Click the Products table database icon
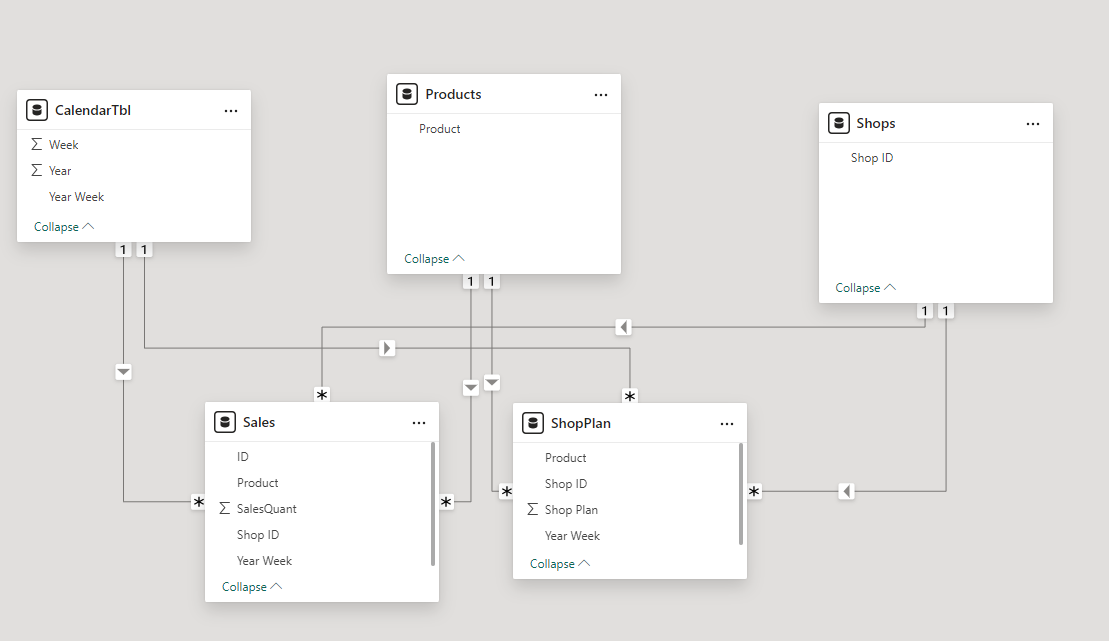1109x641 pixels. 407,94
